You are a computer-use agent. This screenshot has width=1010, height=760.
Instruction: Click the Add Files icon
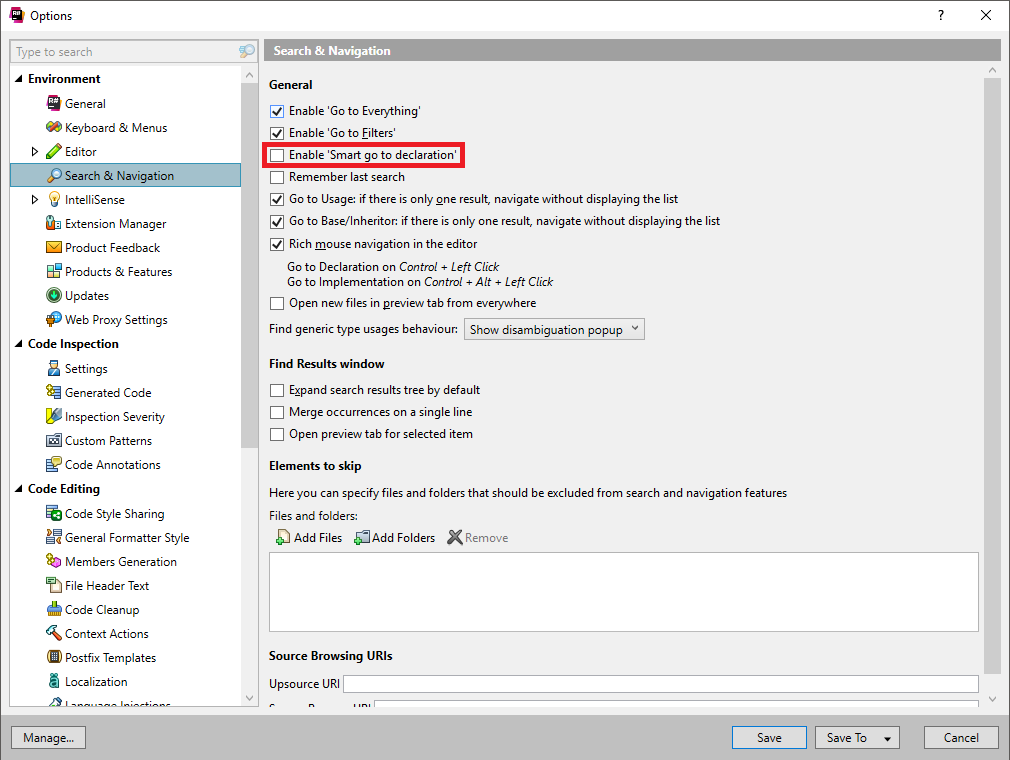click(x=280, y=537)
